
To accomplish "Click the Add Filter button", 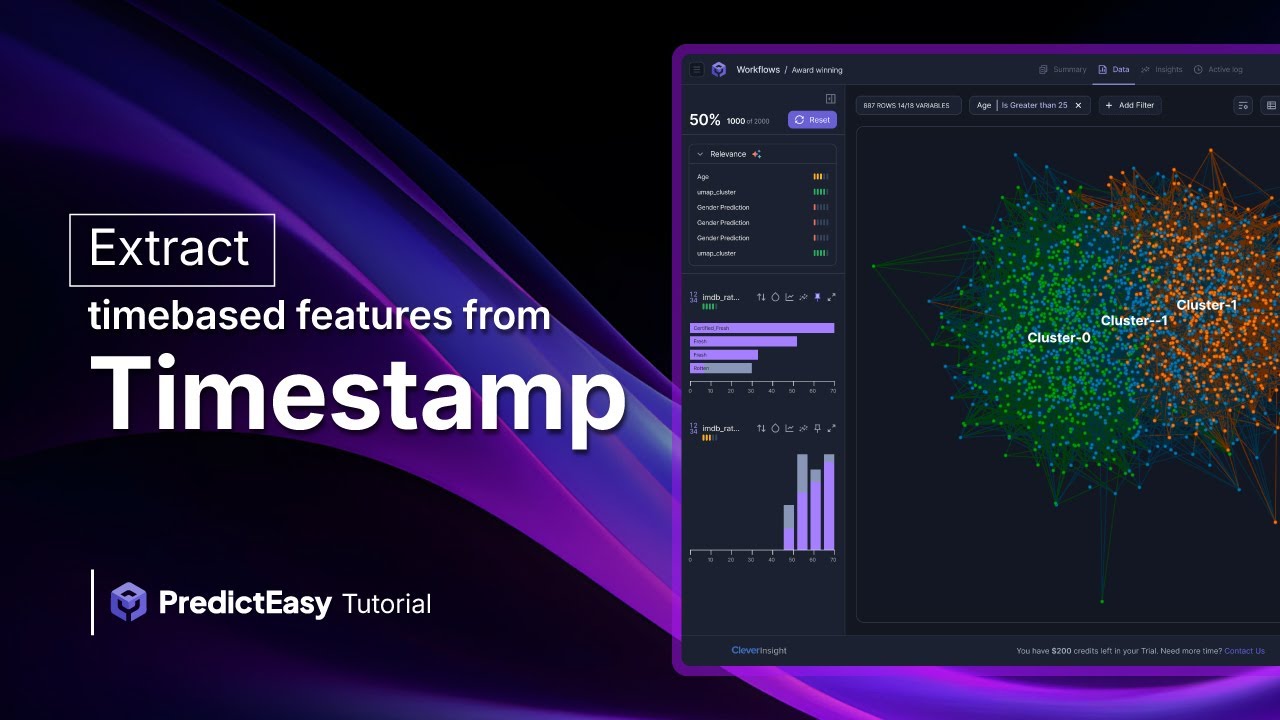I will click(x=1130, y=105).
